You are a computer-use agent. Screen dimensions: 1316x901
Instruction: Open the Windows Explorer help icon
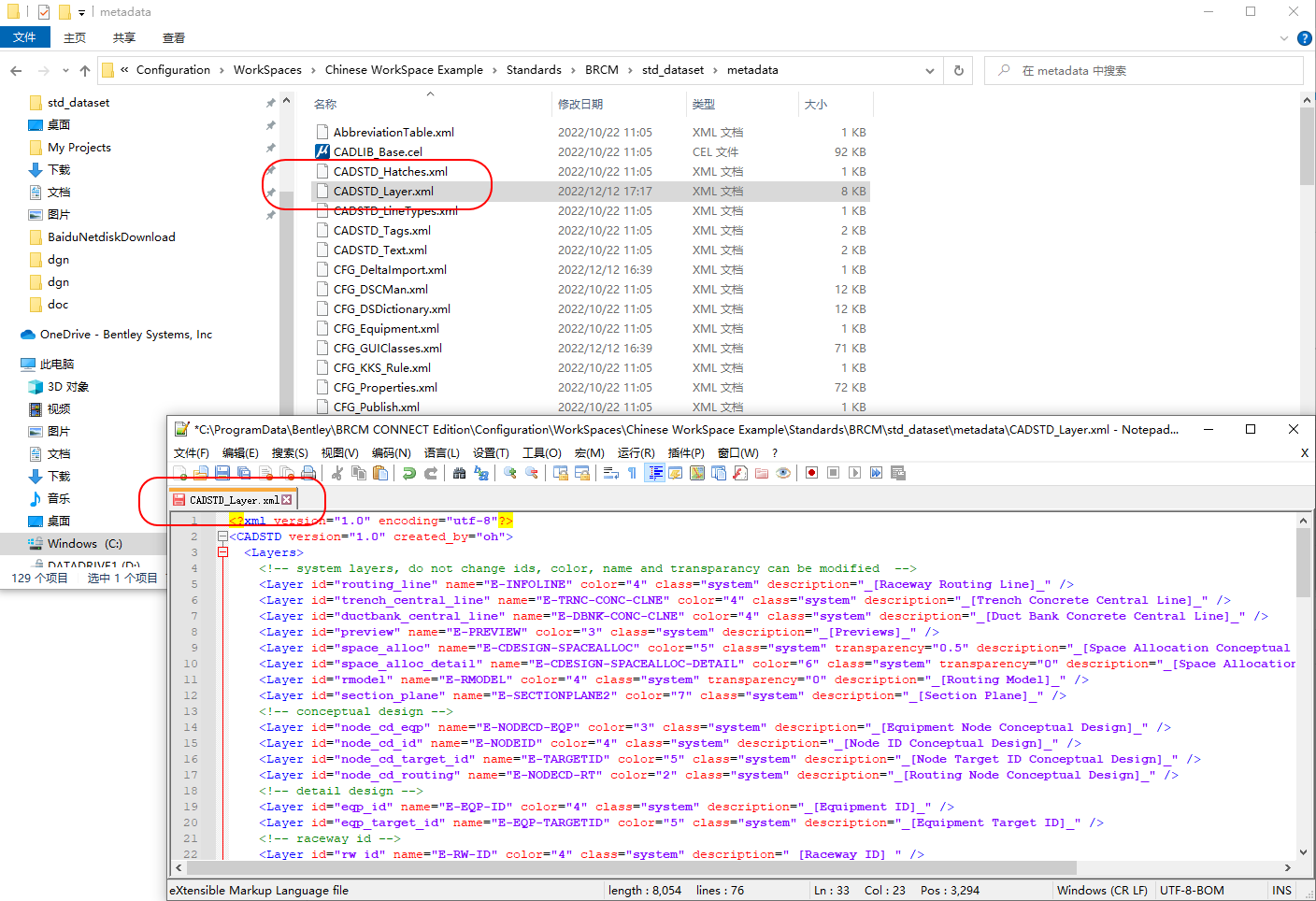(x=1305, y=38)
